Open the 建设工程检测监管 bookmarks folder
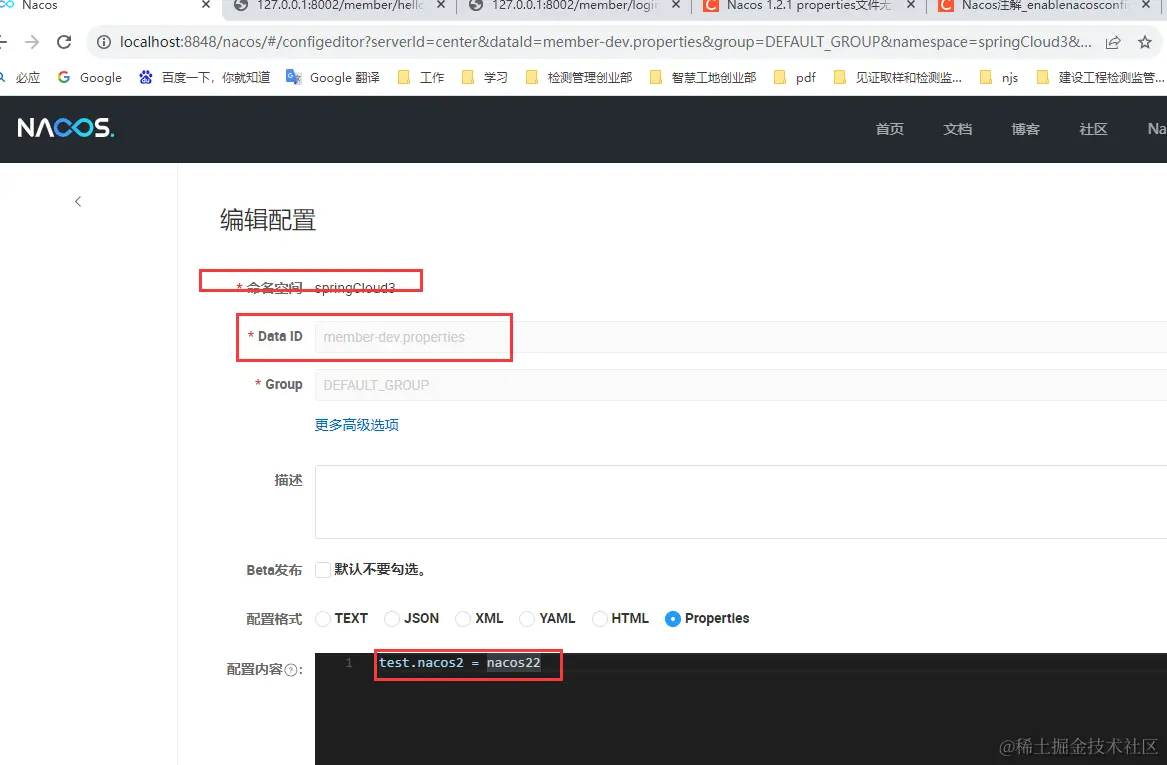Viewport: 1167px width, 765px height. point(1101,77)
